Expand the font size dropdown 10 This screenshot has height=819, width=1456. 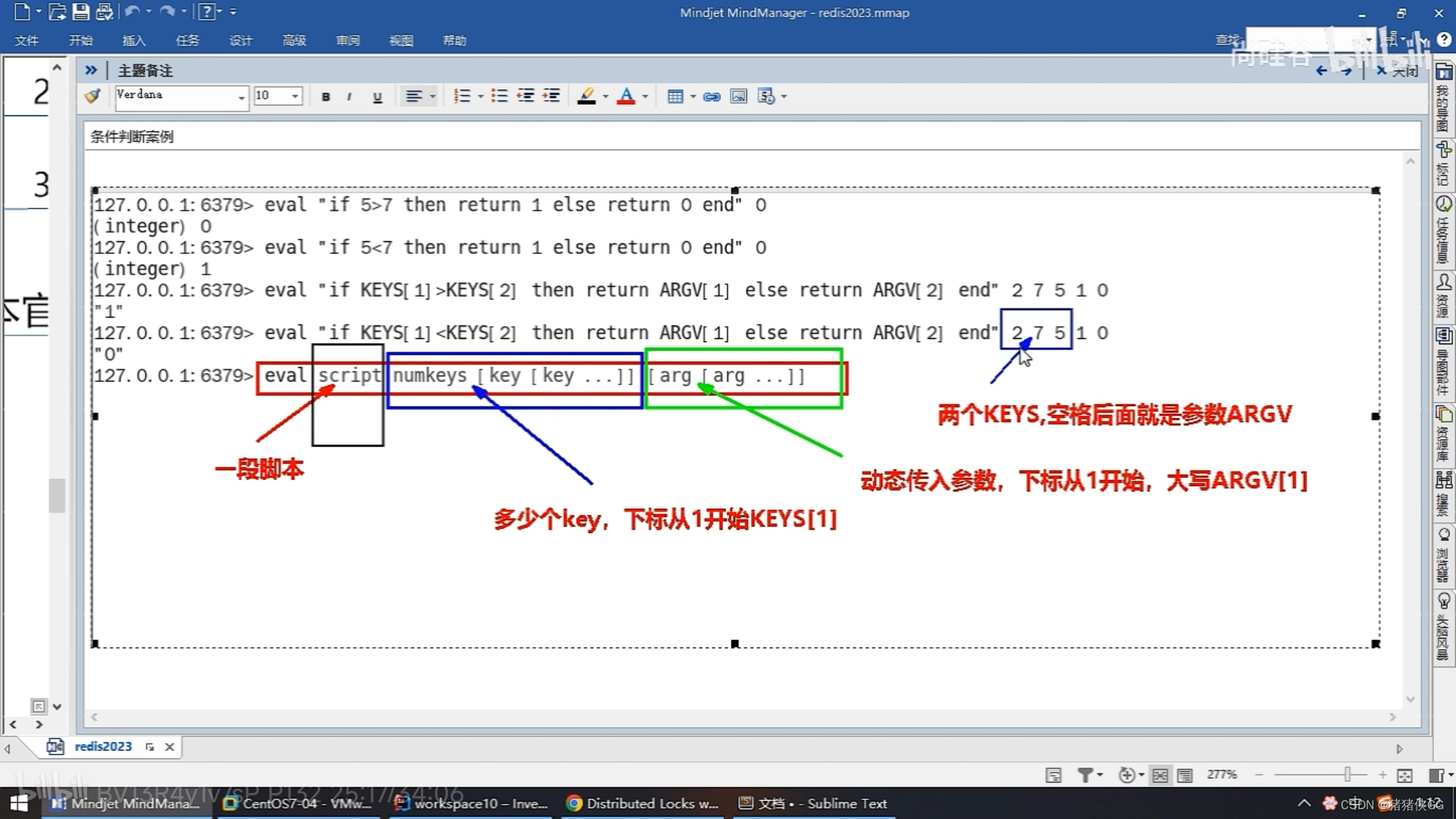point(293,96)
